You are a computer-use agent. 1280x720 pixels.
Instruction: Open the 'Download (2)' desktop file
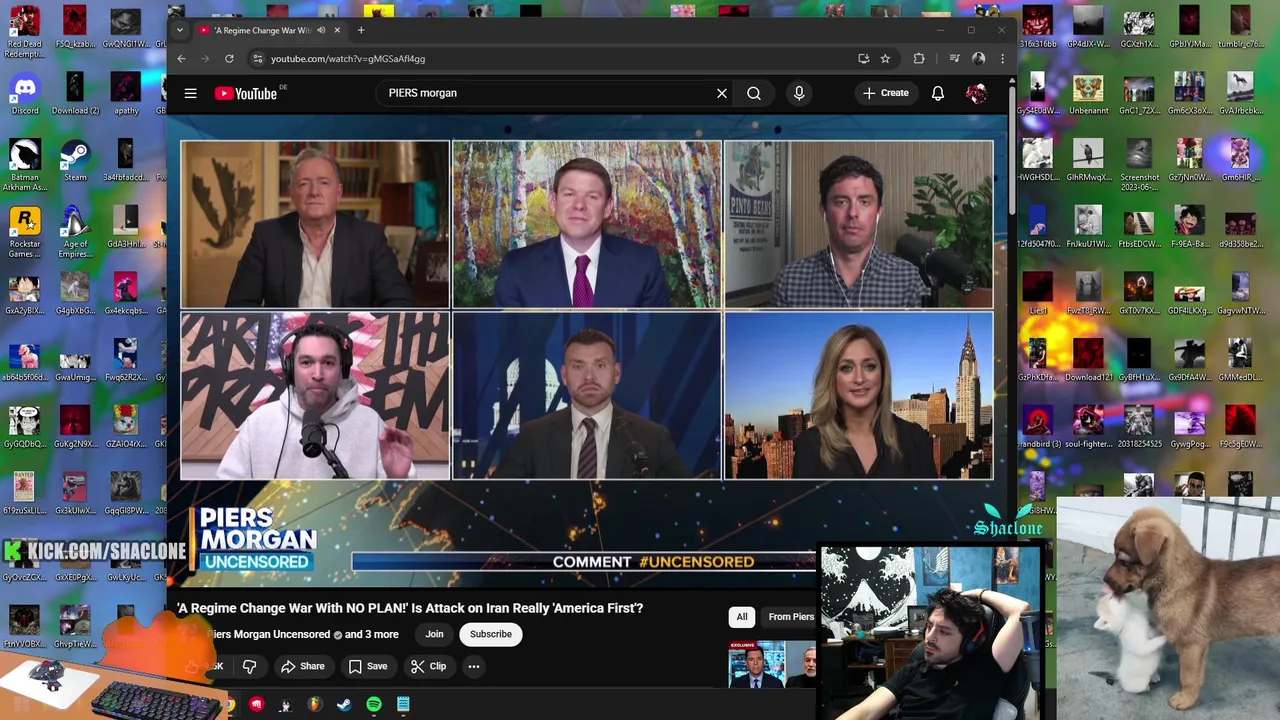[x=75, y=94]
